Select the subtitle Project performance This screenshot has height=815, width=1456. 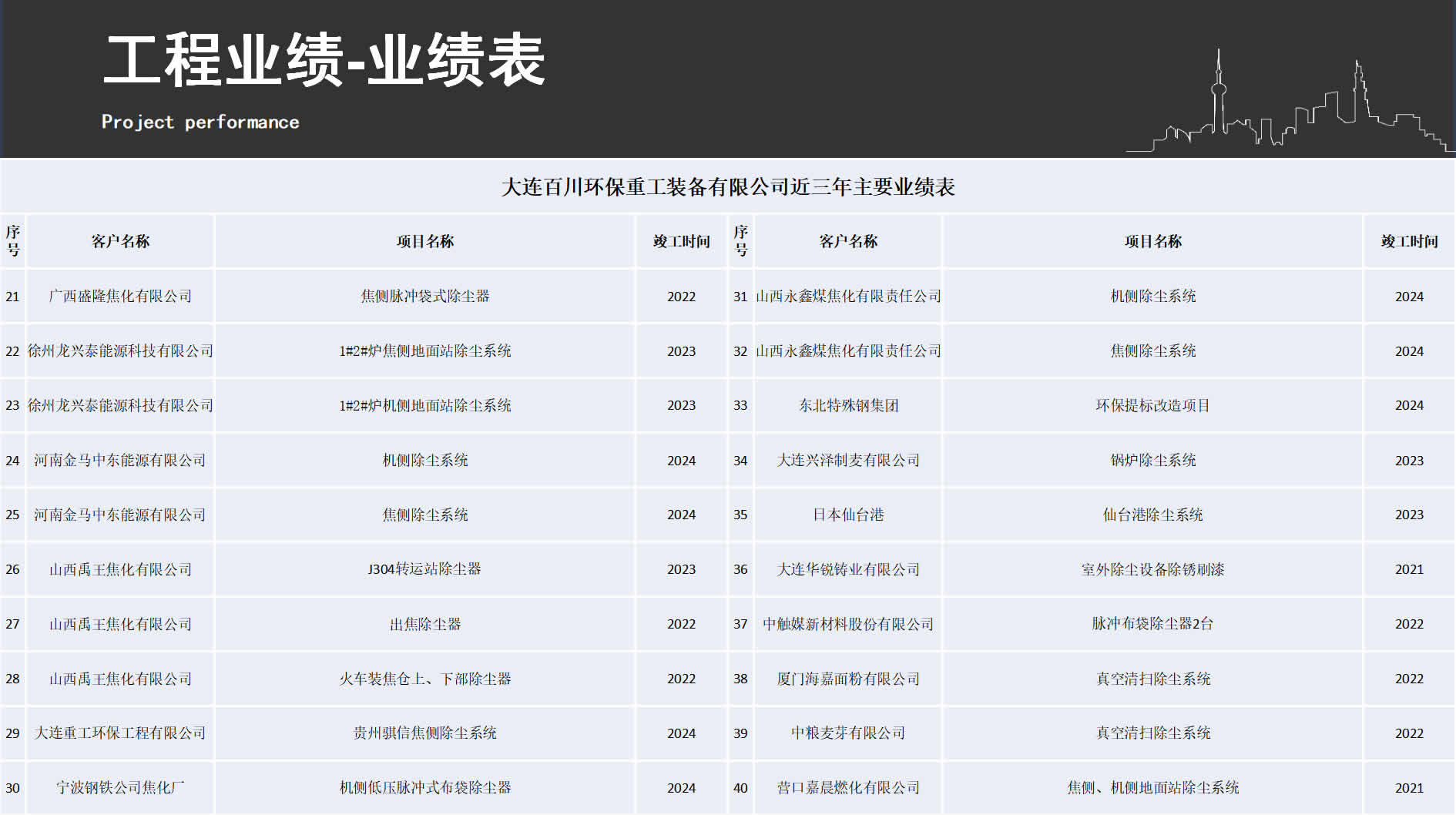(x=200, y=121)
